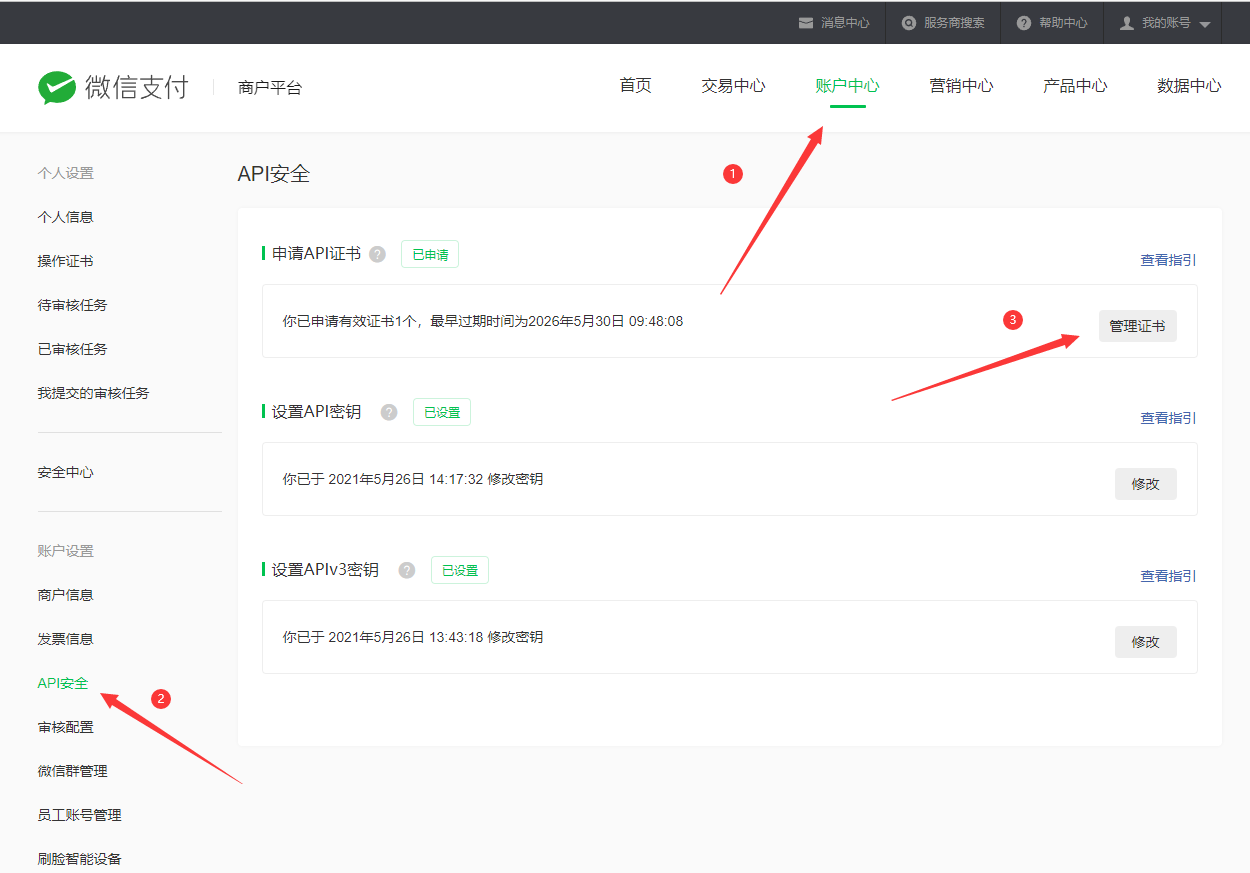The width and height of the screenshot is (1250, 873).
Task: Click the help icon next to 设置APIv3密钥
Action: coord(406,570)
